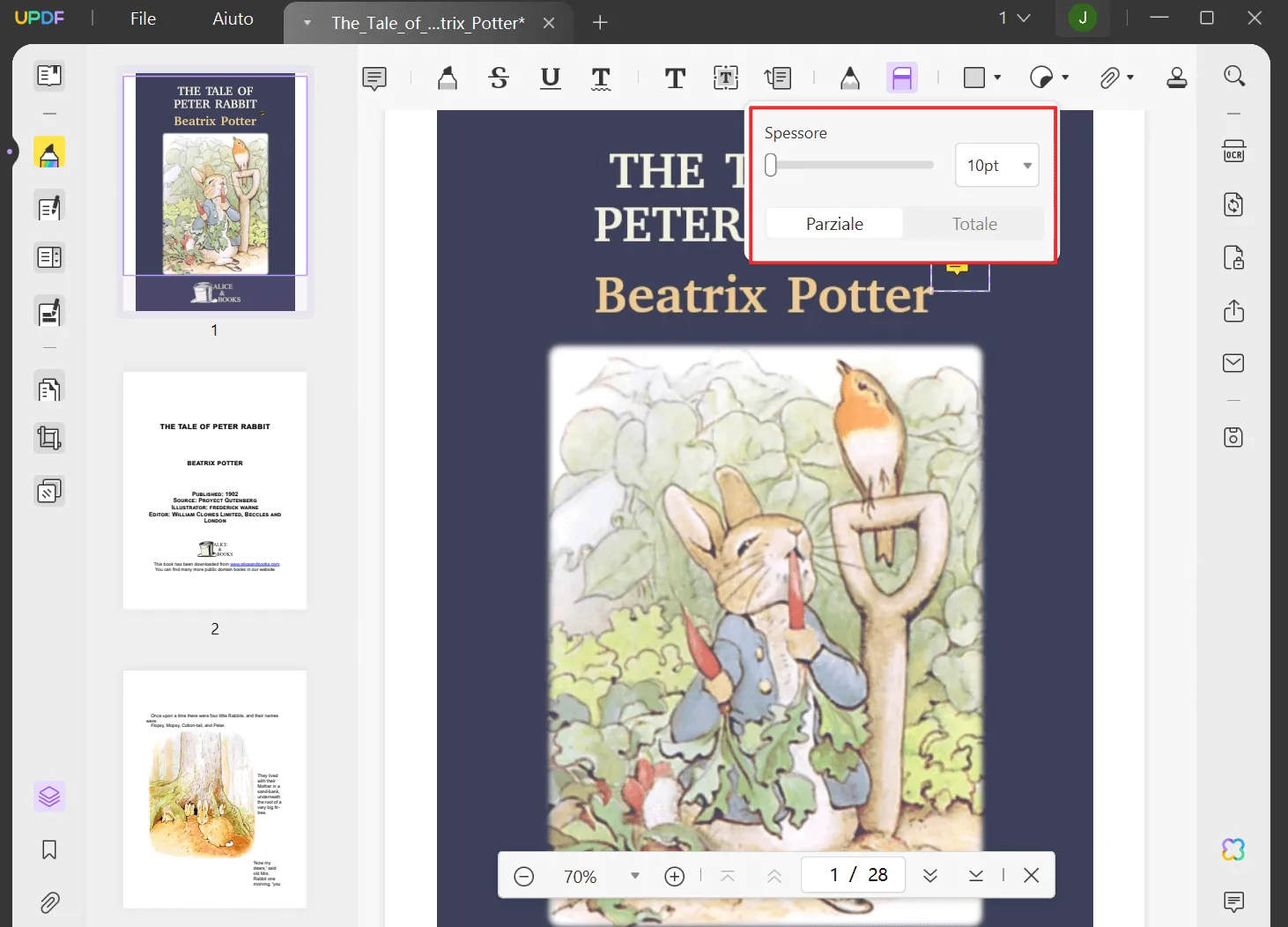Open the Attachments panel in left sidebar
This screenshot has width=1288, height=927.
pyautogui.click(x=49, y=902)
